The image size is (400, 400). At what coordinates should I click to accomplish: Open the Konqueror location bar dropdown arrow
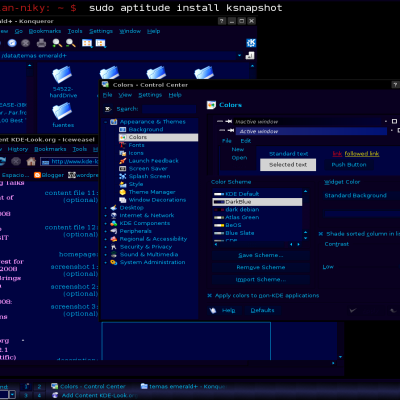pyautogui.click(x=239, y=56)
